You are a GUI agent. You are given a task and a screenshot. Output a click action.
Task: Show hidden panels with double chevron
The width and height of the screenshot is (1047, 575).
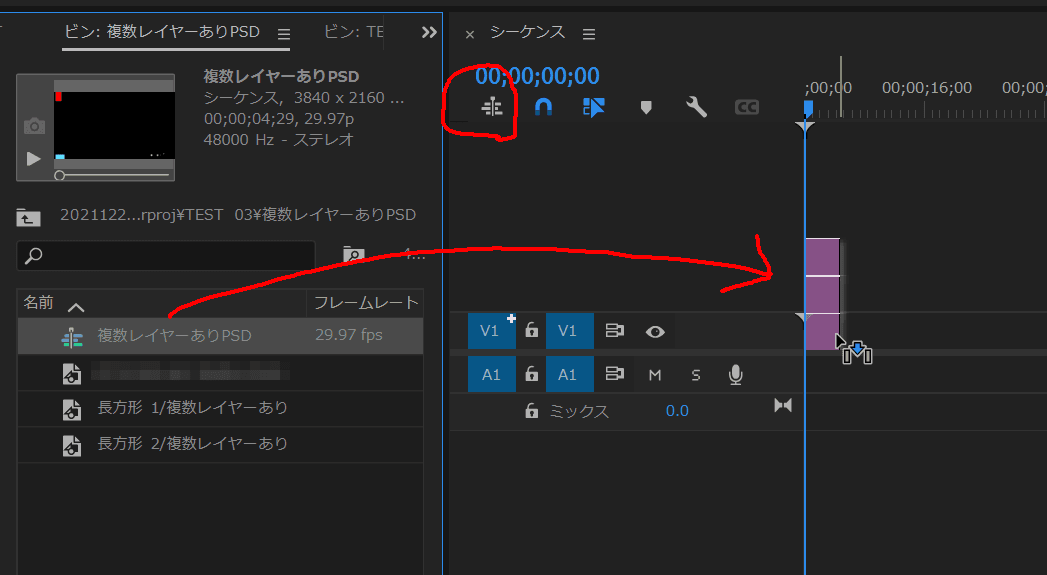point(429,32)
